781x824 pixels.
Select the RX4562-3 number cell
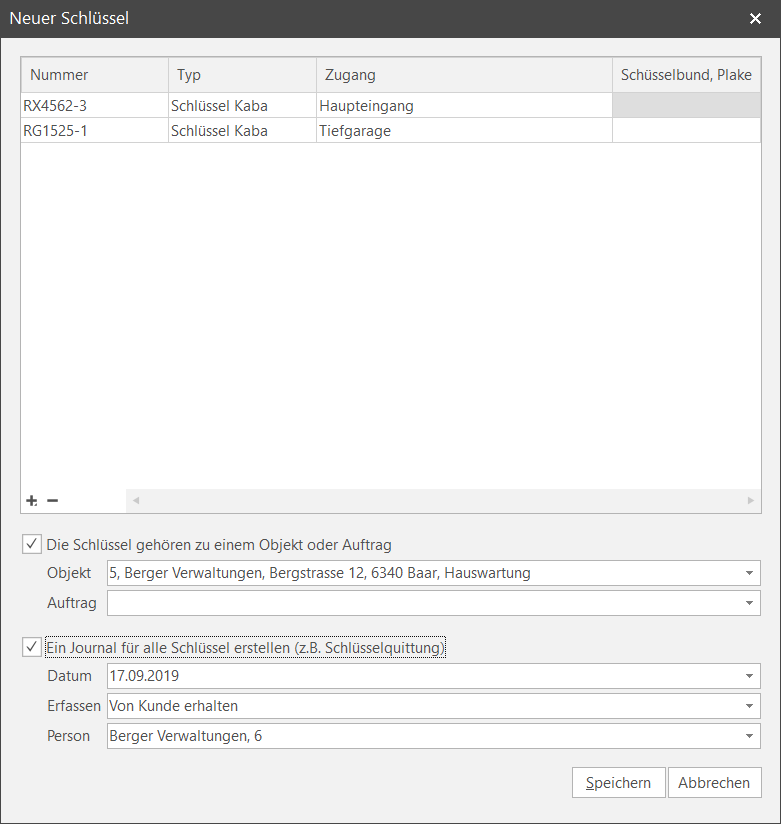(x=94, y=106)
